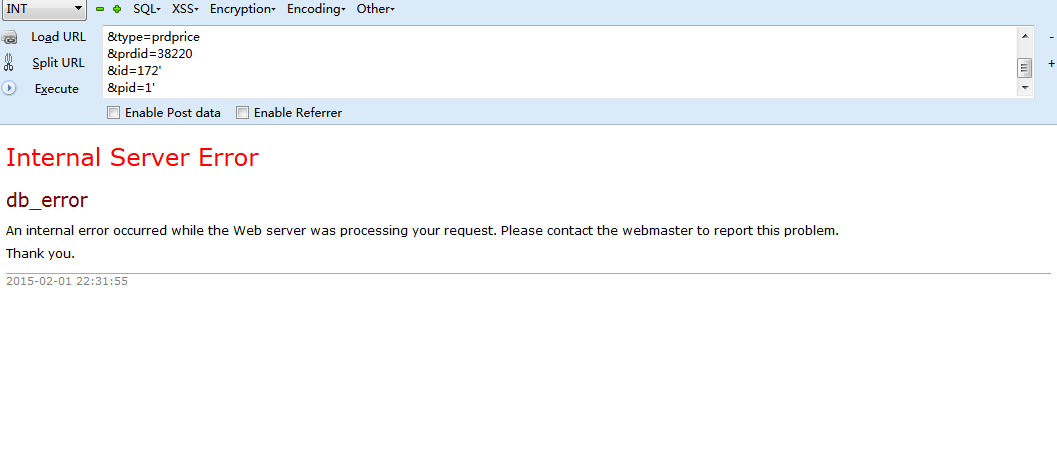Open the INT combo box

44,9
